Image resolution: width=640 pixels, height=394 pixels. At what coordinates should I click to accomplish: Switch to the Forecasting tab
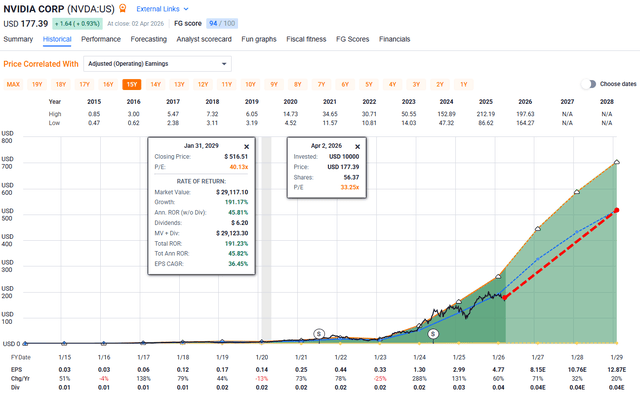click(149, 39)
